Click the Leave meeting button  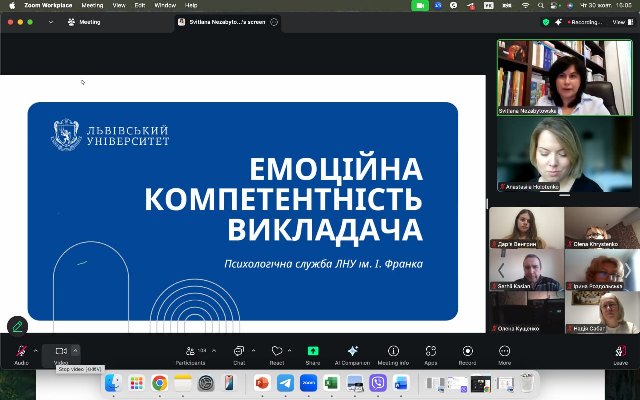tap(620, 352)
